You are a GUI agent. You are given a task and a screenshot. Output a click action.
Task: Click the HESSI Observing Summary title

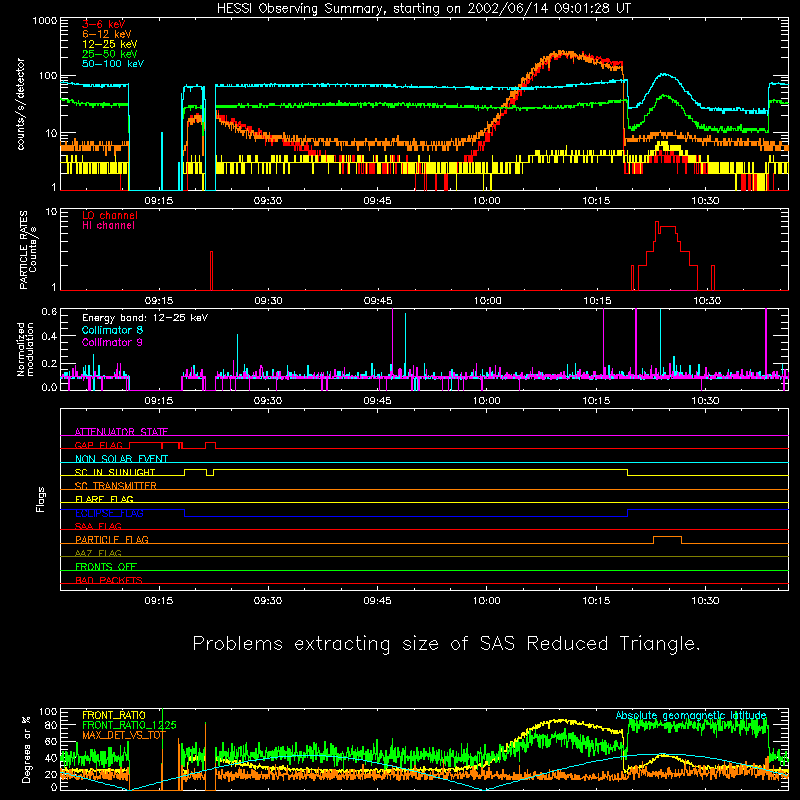point(424,8)
